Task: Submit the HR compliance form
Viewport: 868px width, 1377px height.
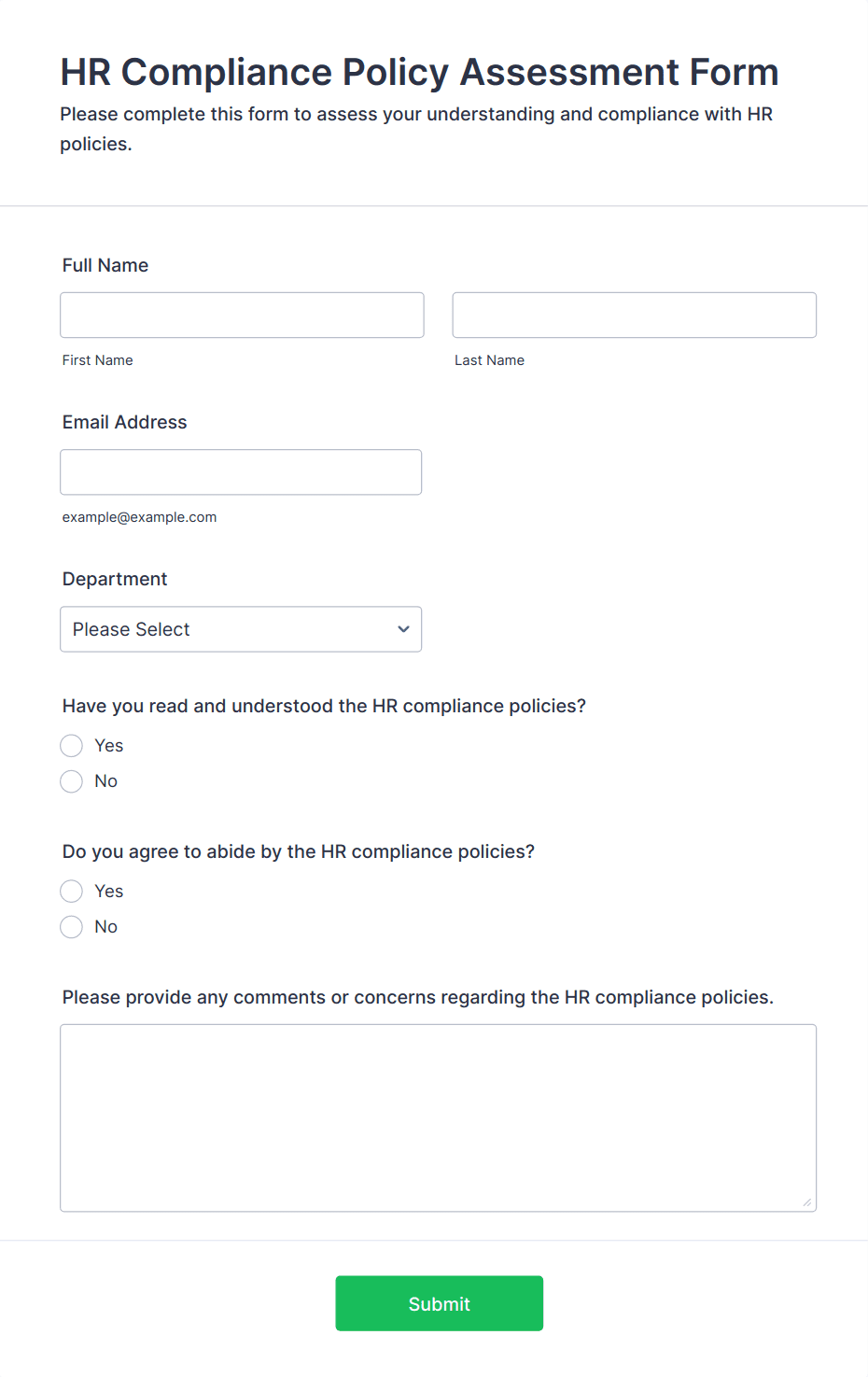Action: (x=440, y=1303)
